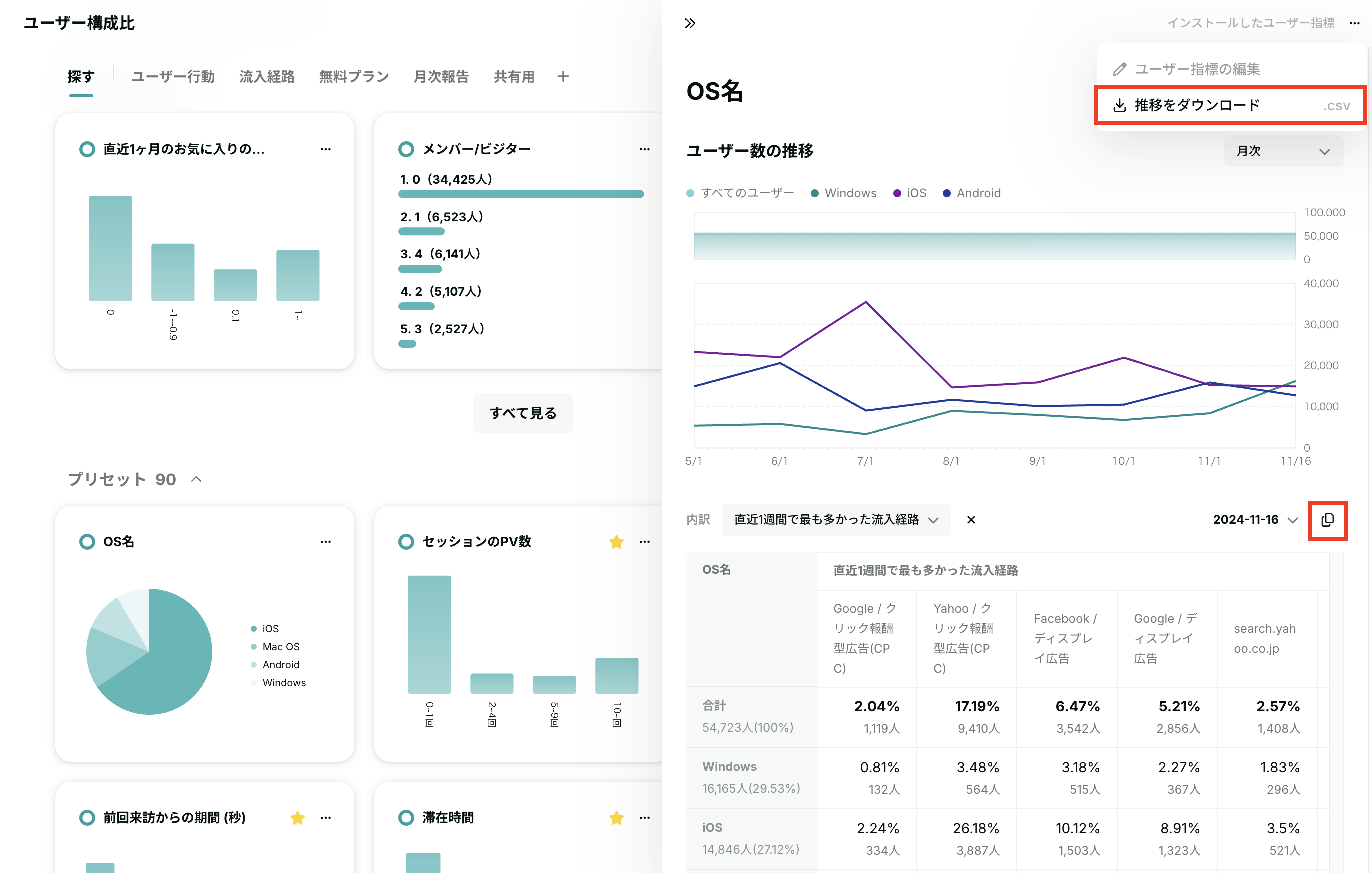Click the tallest bar in セッションのPV数 chart
1372x873 pixels.
point(429,634)
